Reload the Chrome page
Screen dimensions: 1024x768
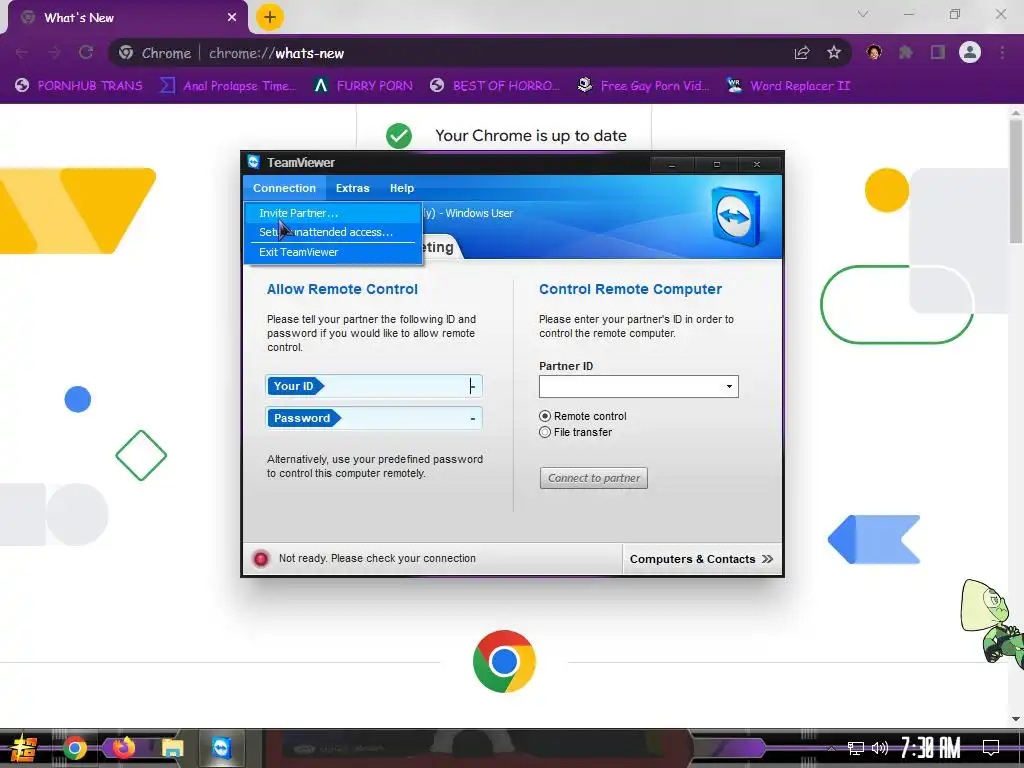(86, 53)
